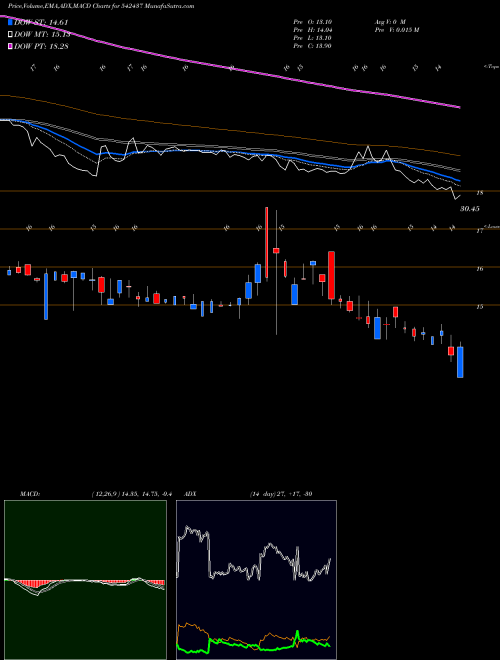The width and height of the screenshot is (500, 660).
Task: Click the white DOW MT legend swatch
Action: tap(9, 35)
